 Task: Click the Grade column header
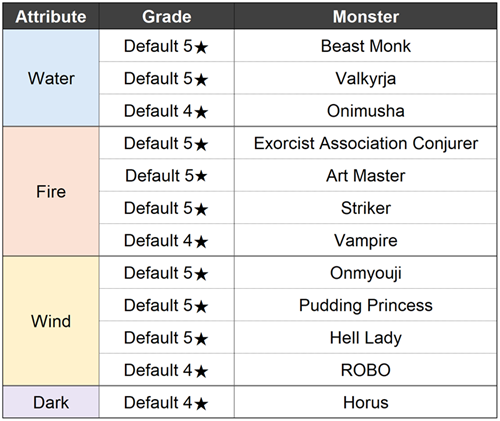click(167, 16)
